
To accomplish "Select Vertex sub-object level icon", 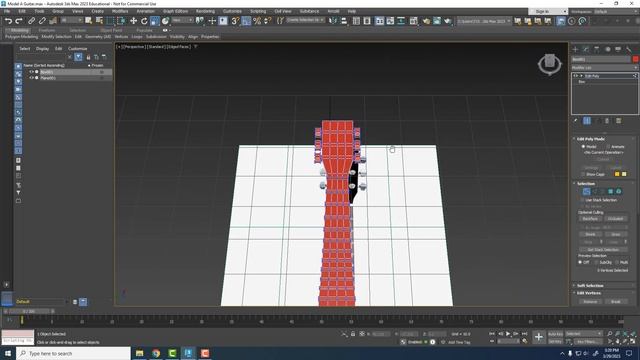I will click(587, 191).
